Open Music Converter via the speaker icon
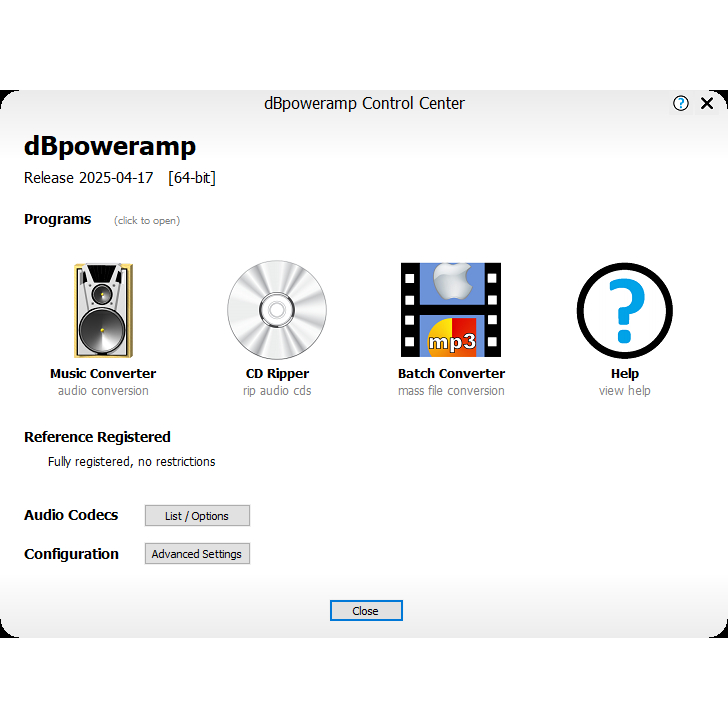 (x=103, y=310)
